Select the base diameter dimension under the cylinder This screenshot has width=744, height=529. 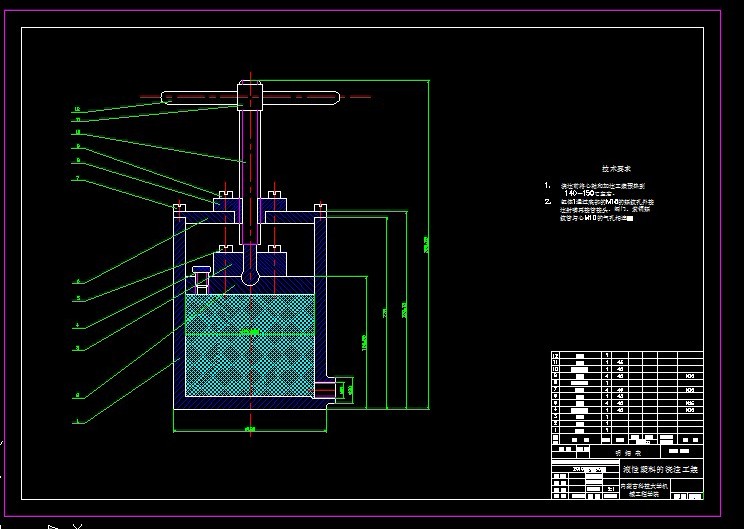(250, 429)
